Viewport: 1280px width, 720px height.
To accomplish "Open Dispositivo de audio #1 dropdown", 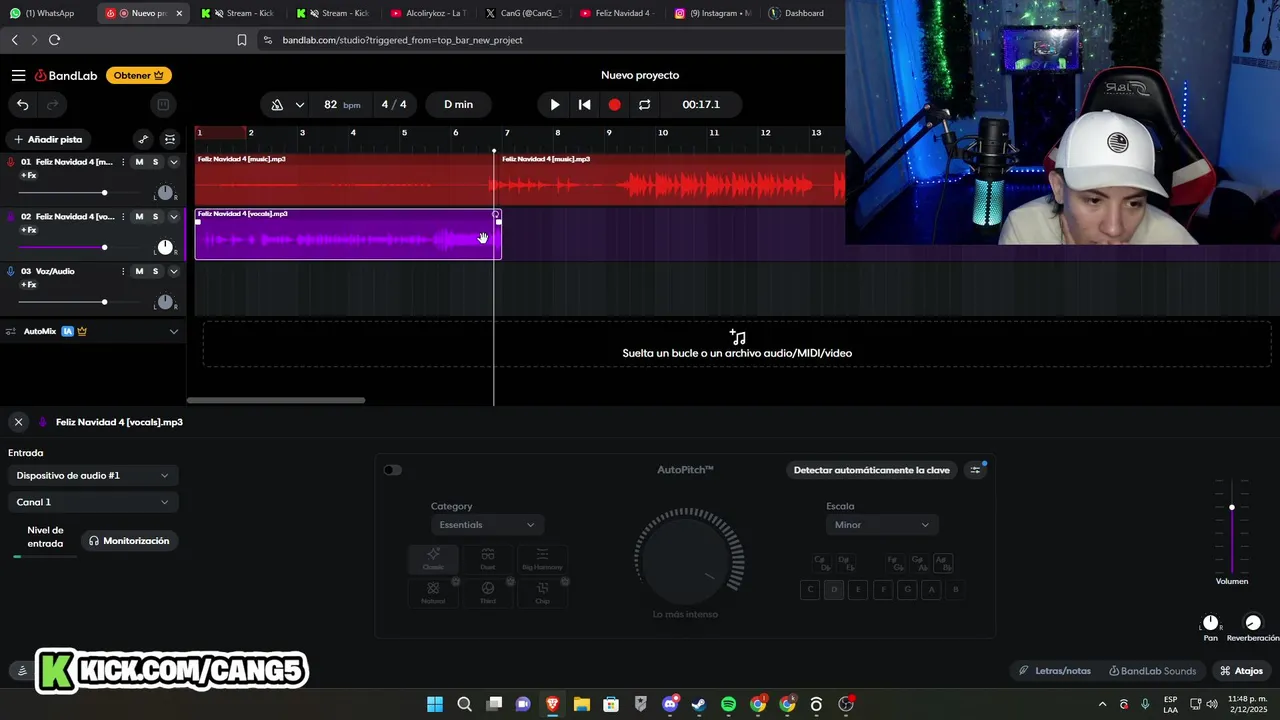I will (x=93, y=475).
